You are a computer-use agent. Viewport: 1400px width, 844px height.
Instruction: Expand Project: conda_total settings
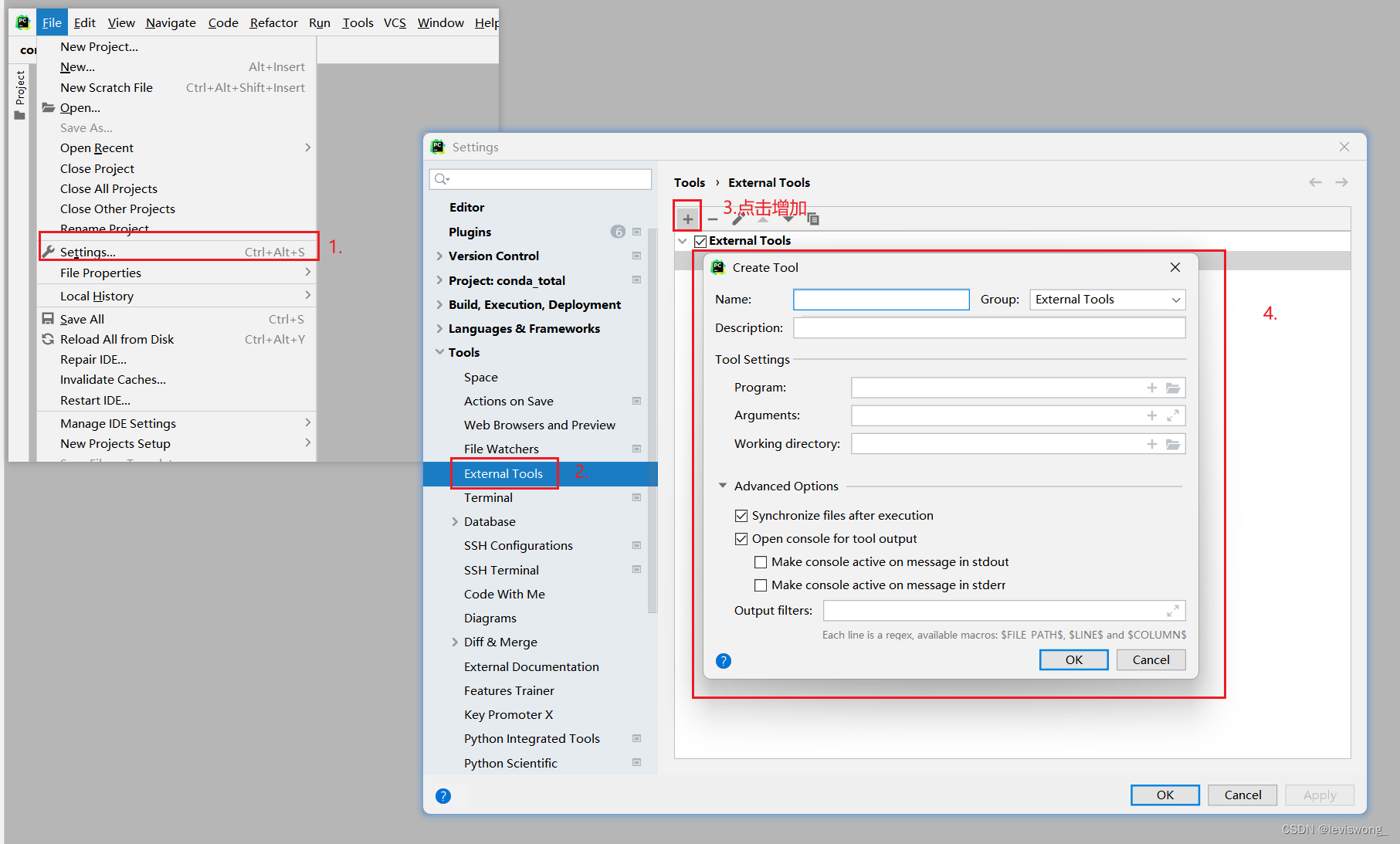(439, 280)
